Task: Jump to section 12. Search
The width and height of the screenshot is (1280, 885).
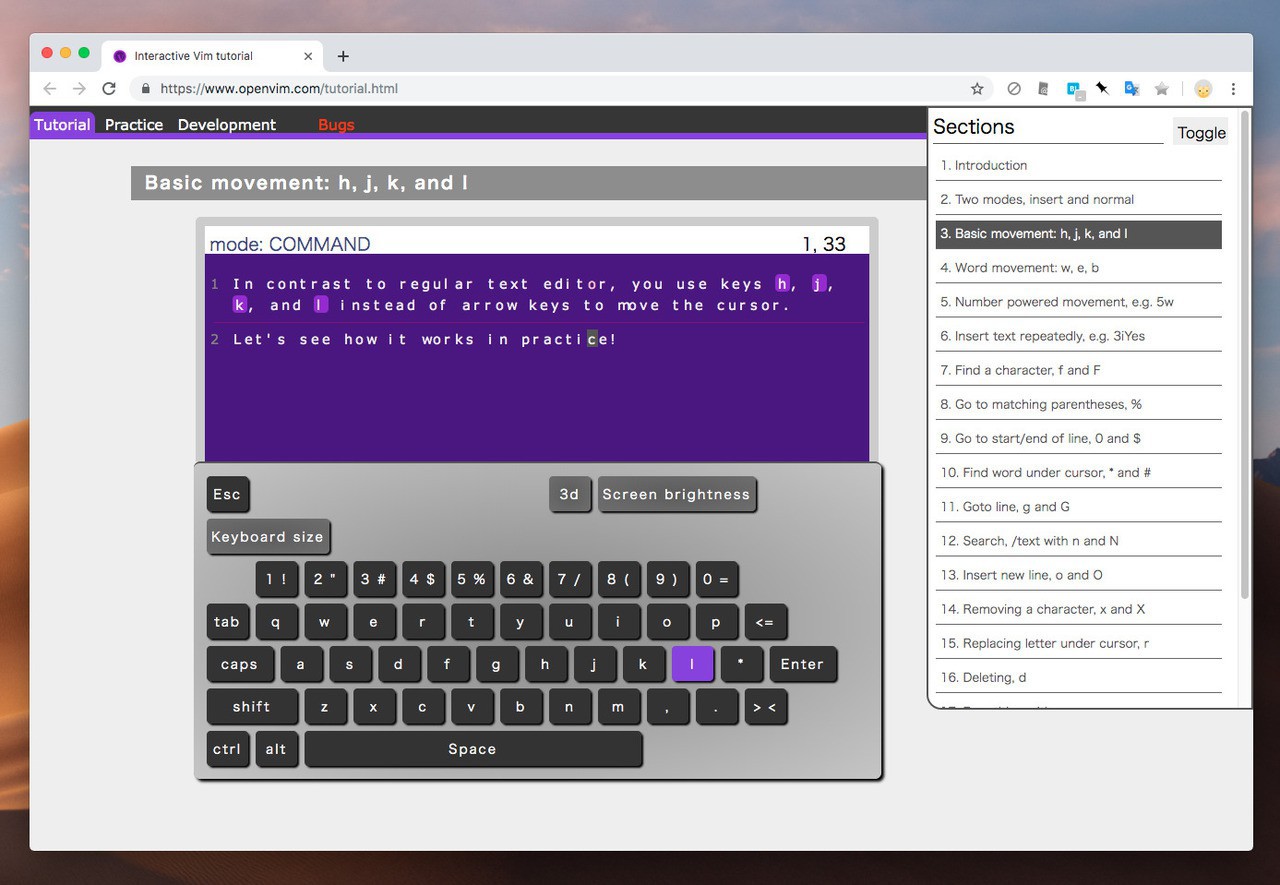Action: pyautogui.click(x=1079, y=540)
